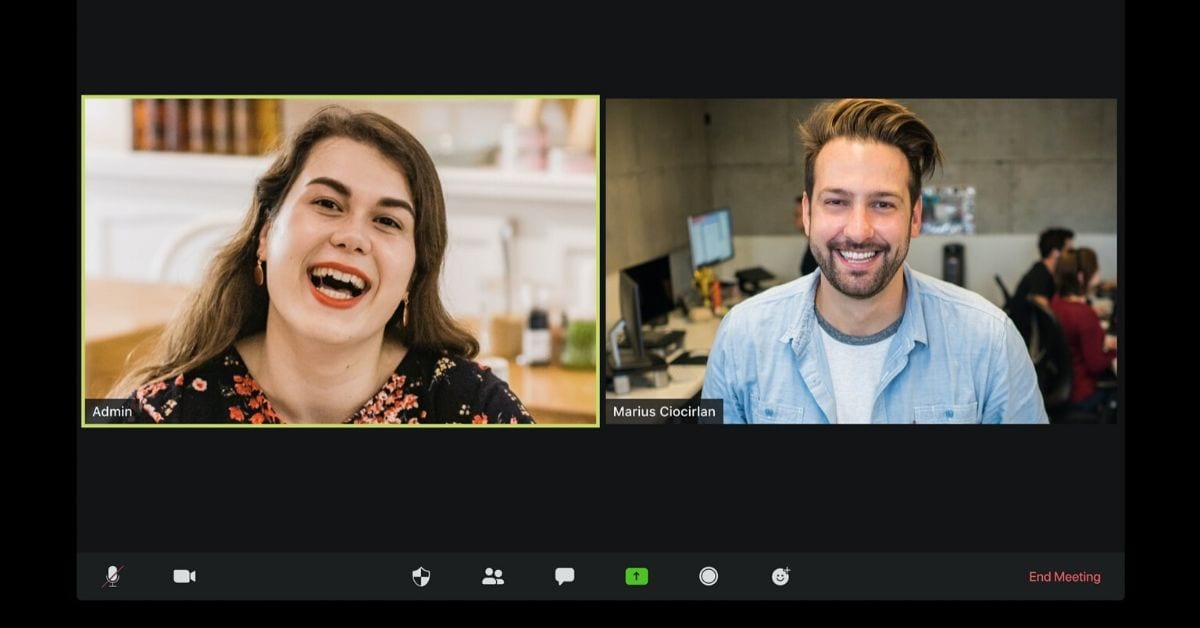1200x628 pixels.
Task: Leave the call via the red End Meeting text
Action: [x=1063, y=576]
